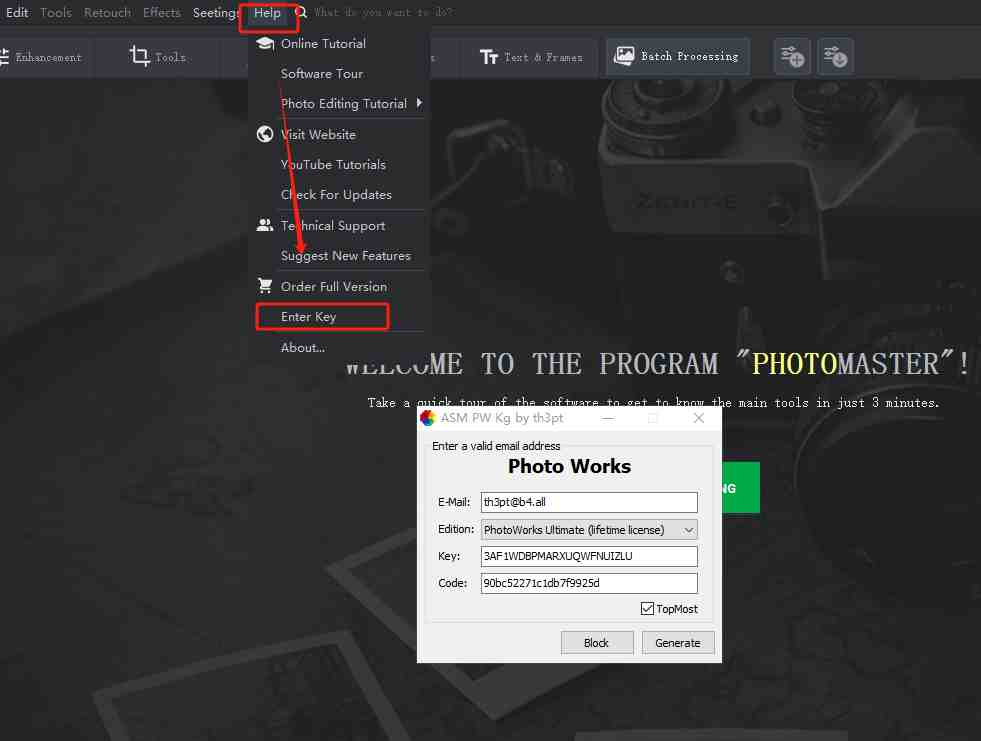Click the shopping cart icon for Order Full Version
Viewport: 981px width, 741px height.
(264, 286)
